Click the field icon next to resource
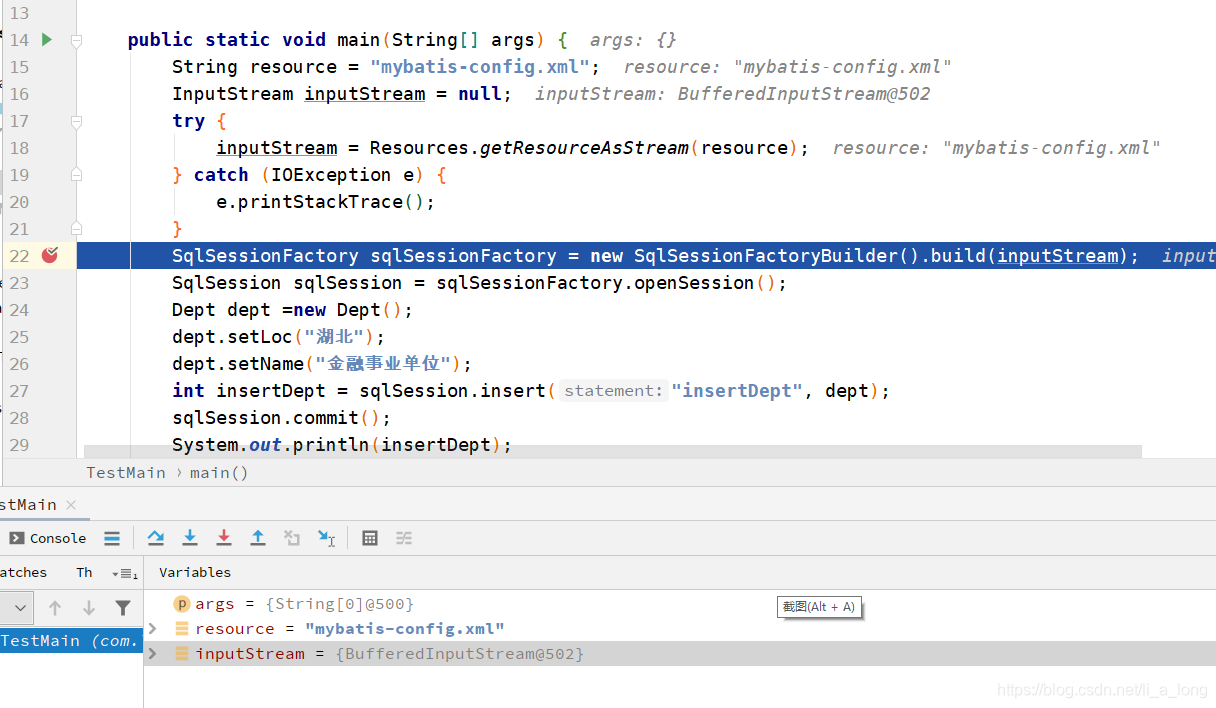Viewport: 1216px width, 708px height. [182, 629]
